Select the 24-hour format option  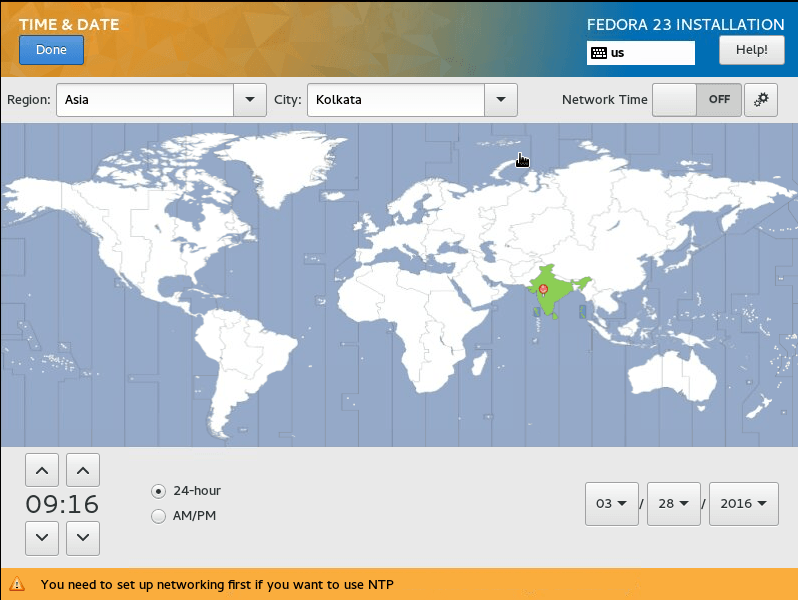click(186, 491)
